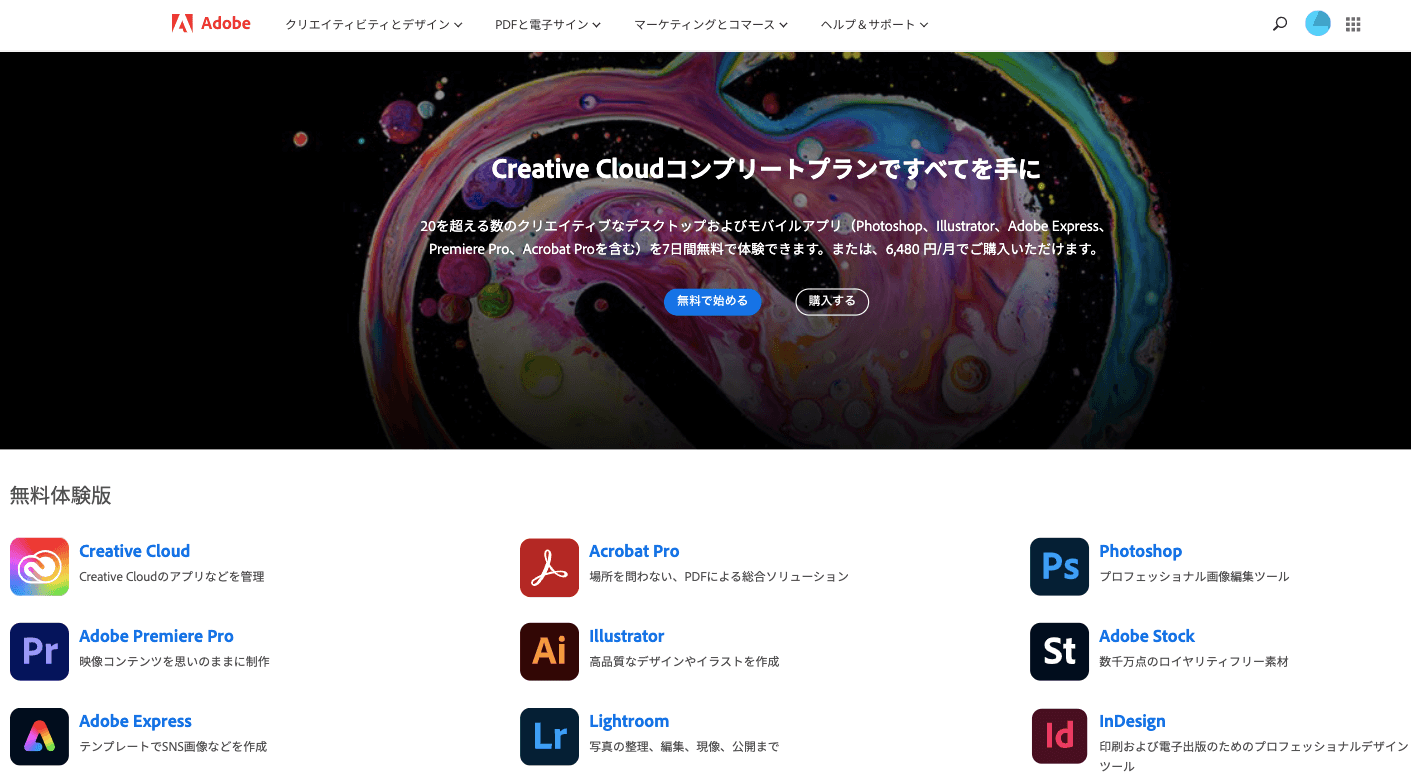This screenshot has width=1411, height=782.
Task: Open the Illustrator link
Action: tap(626, 636)
